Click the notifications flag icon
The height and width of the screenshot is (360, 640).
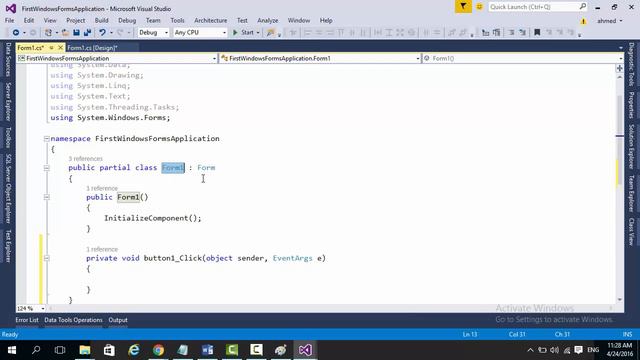point(463,7)
